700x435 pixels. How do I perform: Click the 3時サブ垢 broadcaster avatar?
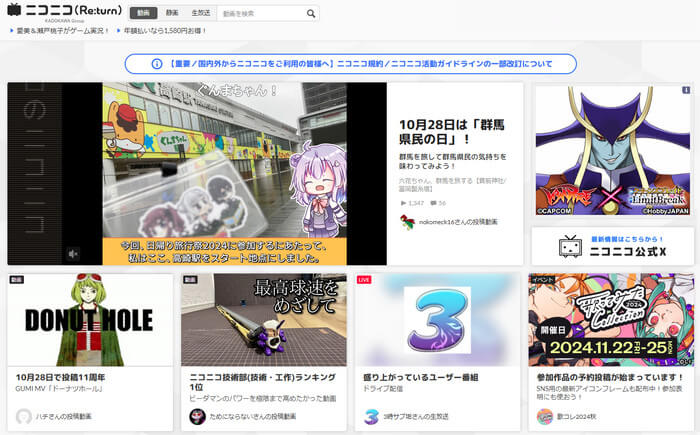371,416
